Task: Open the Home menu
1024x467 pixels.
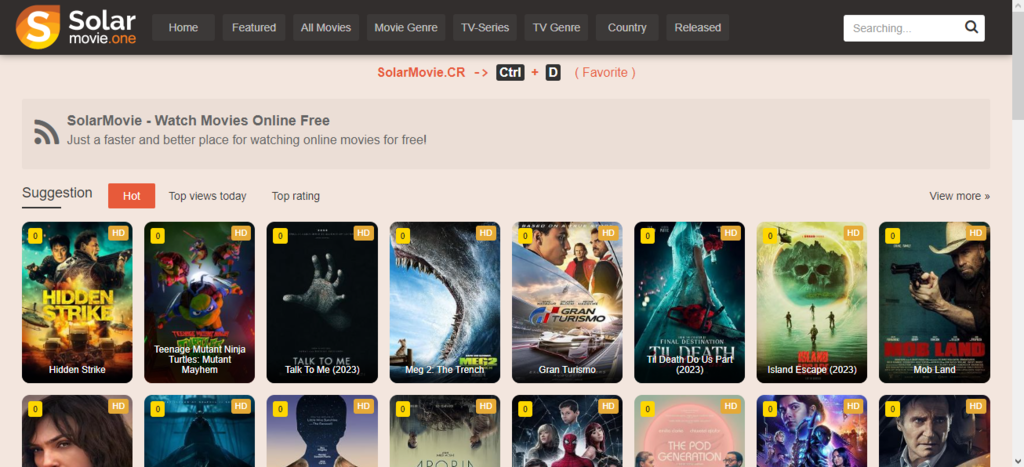Action: pos(184,27)
